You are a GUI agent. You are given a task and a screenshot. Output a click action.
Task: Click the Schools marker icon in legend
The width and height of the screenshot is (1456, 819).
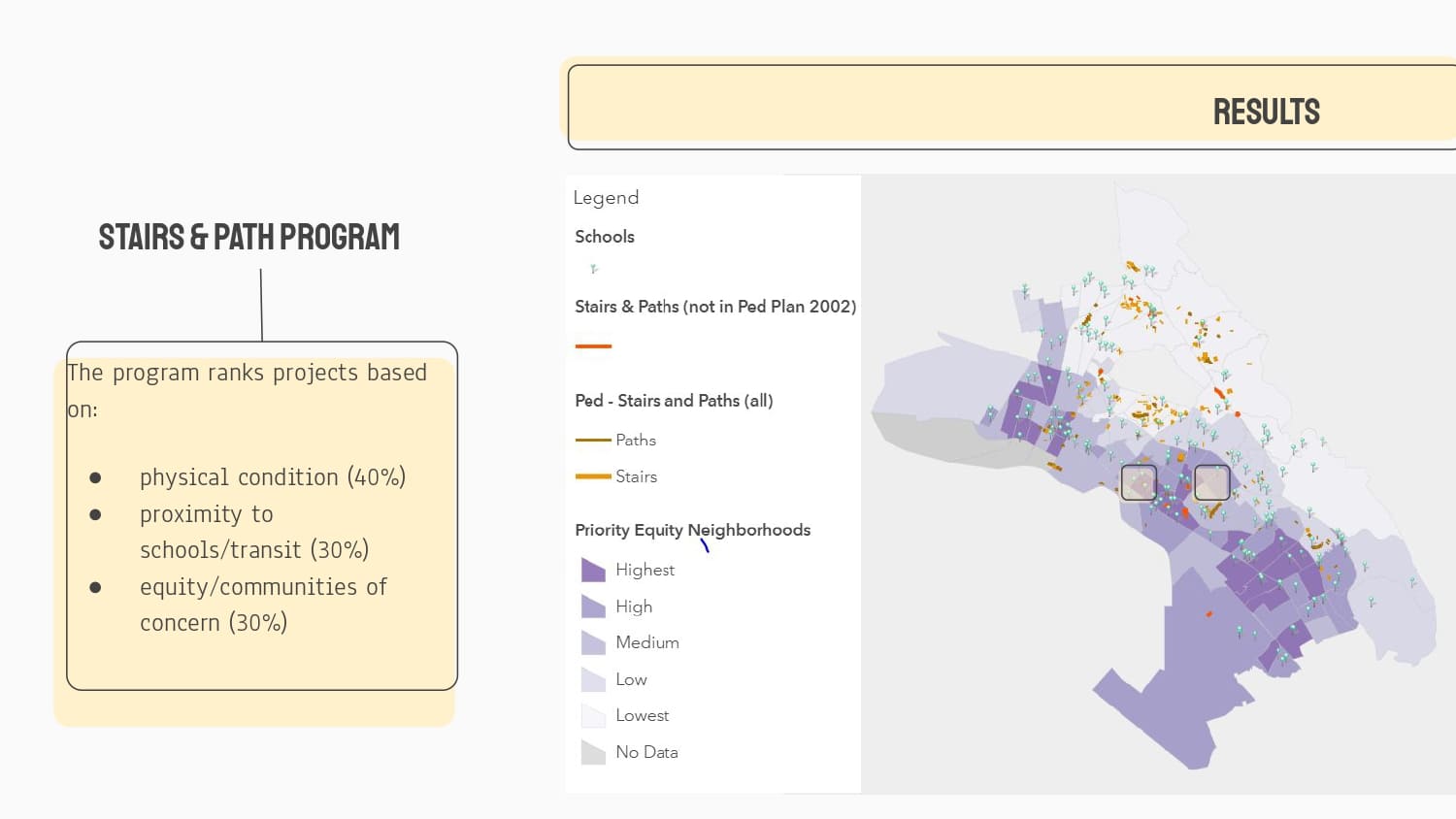point(594,269)
